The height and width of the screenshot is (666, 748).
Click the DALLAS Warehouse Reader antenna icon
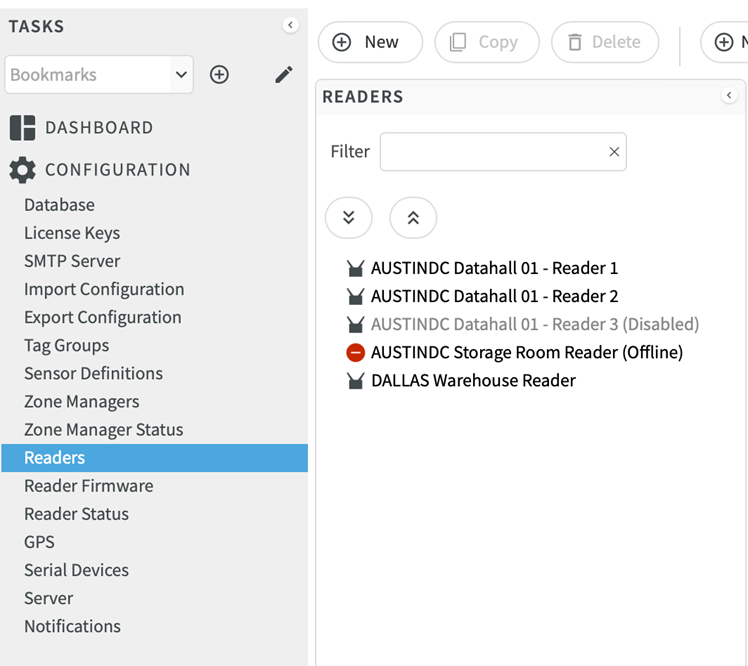click(x=355, y=381)
